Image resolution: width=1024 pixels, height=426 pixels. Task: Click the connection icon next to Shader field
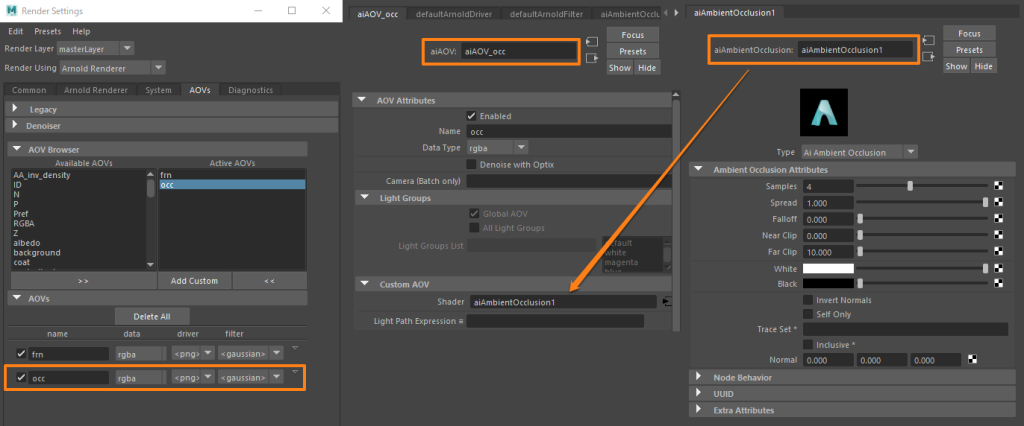coord(666,302)
